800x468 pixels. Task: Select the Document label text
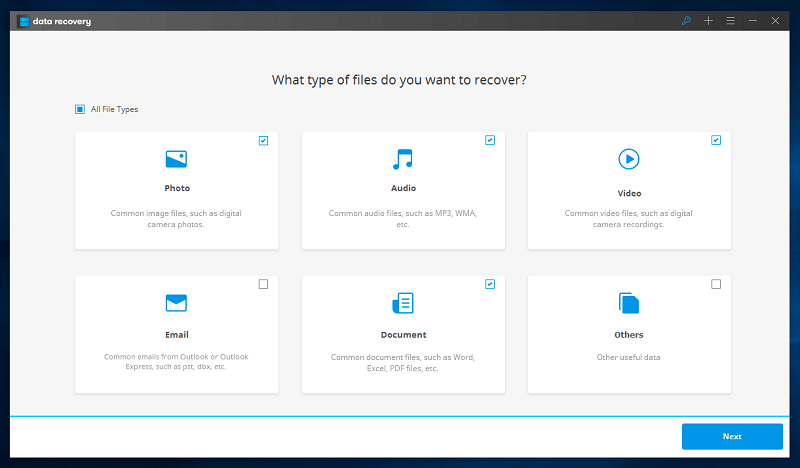pyautogui.click(x=404, y=335)
